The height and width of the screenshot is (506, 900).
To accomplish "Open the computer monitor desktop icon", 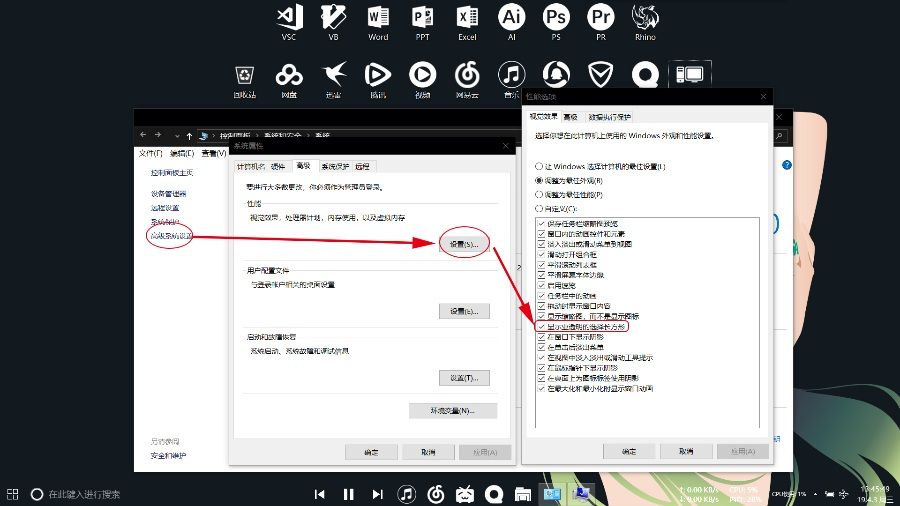I will (690, 75).
